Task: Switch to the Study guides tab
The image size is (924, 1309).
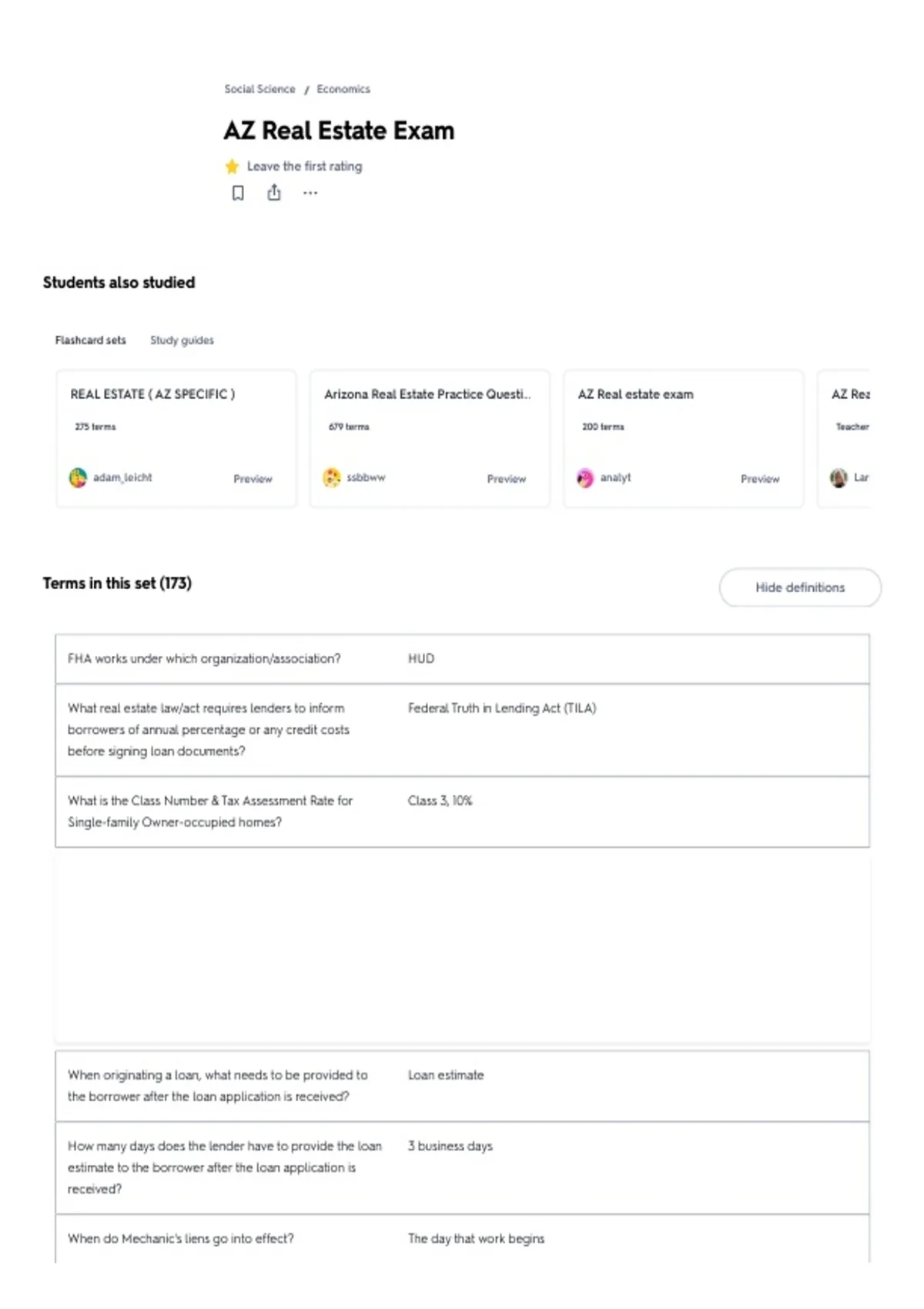Action: click(x=182, y=340)
